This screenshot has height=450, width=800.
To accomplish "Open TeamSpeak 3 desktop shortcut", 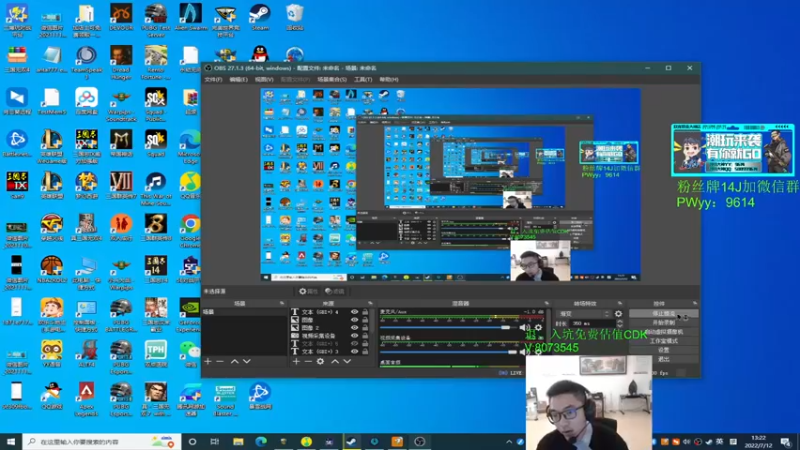I will point(86,62).
